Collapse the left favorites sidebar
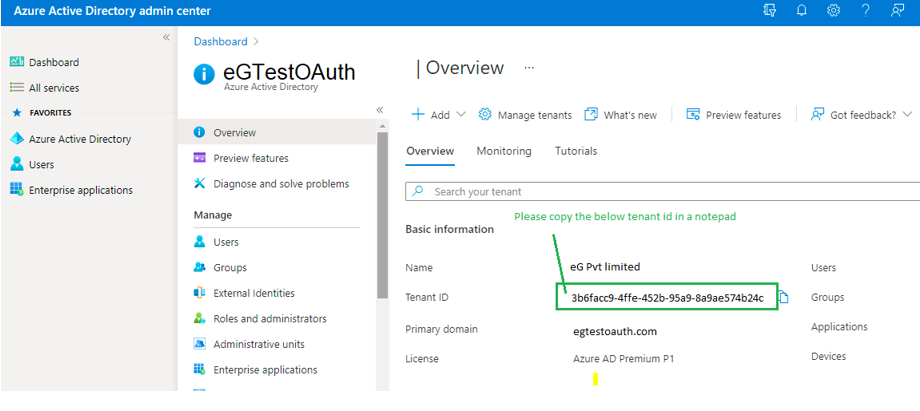 [x=166, y=38]
